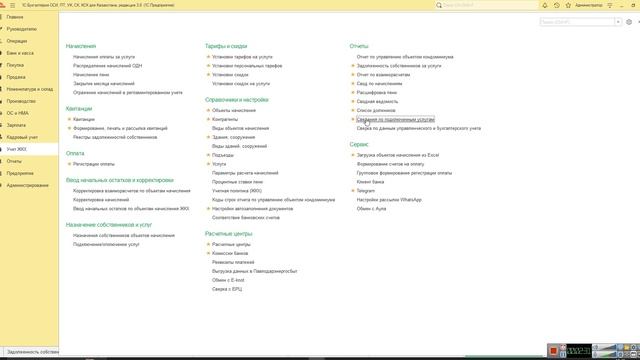Open Руководителю section in sidebar
Screen dimensions: 640x360
(21, 29)
